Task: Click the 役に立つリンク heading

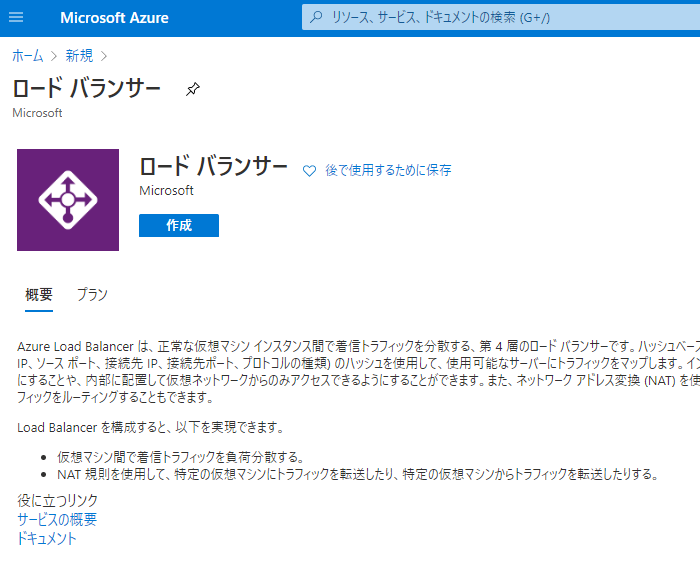Action: pos(58,500)
